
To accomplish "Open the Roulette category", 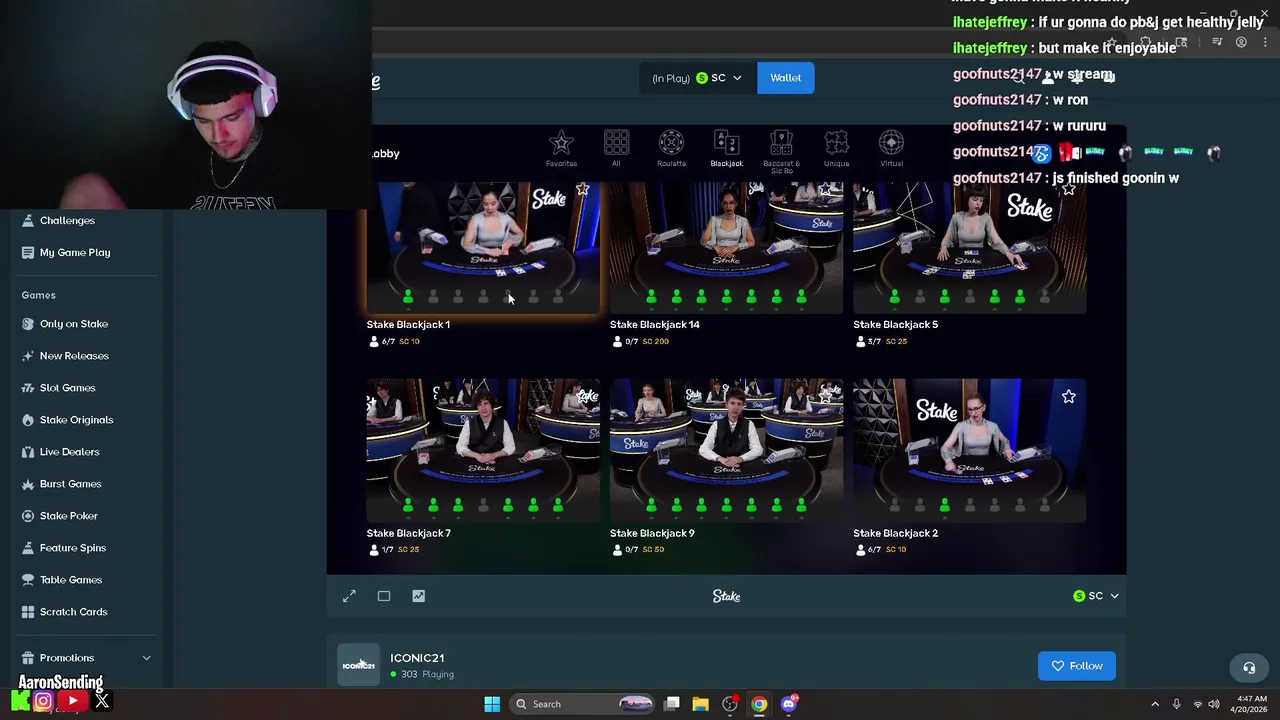I will pyautogui.click(x=671, y=148).
